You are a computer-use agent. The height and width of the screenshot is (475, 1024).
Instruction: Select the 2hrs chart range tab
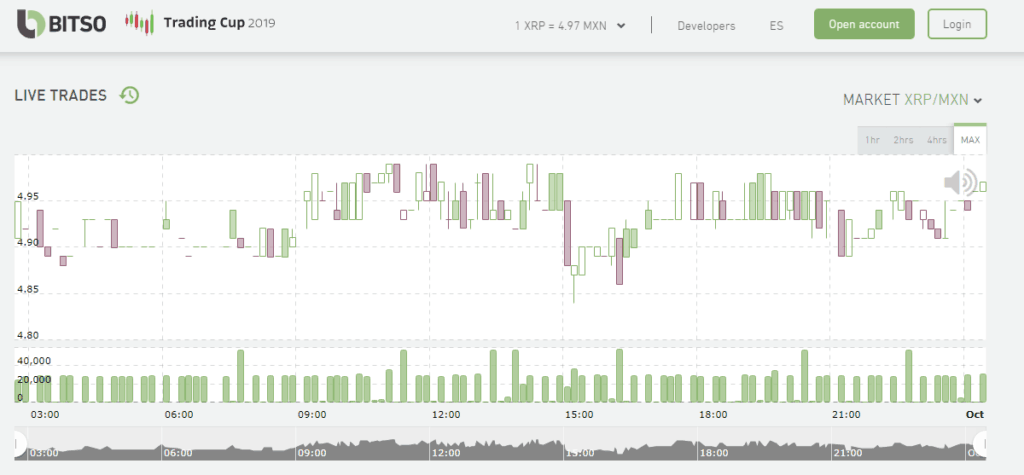903,140
